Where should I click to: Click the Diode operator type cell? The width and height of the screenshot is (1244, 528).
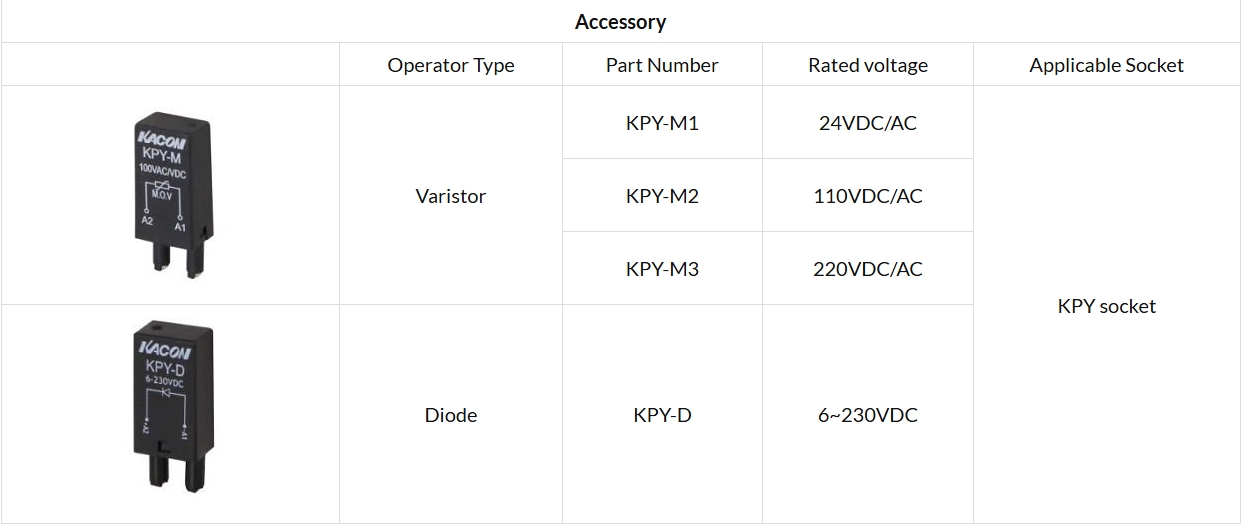tap(451, 414)
